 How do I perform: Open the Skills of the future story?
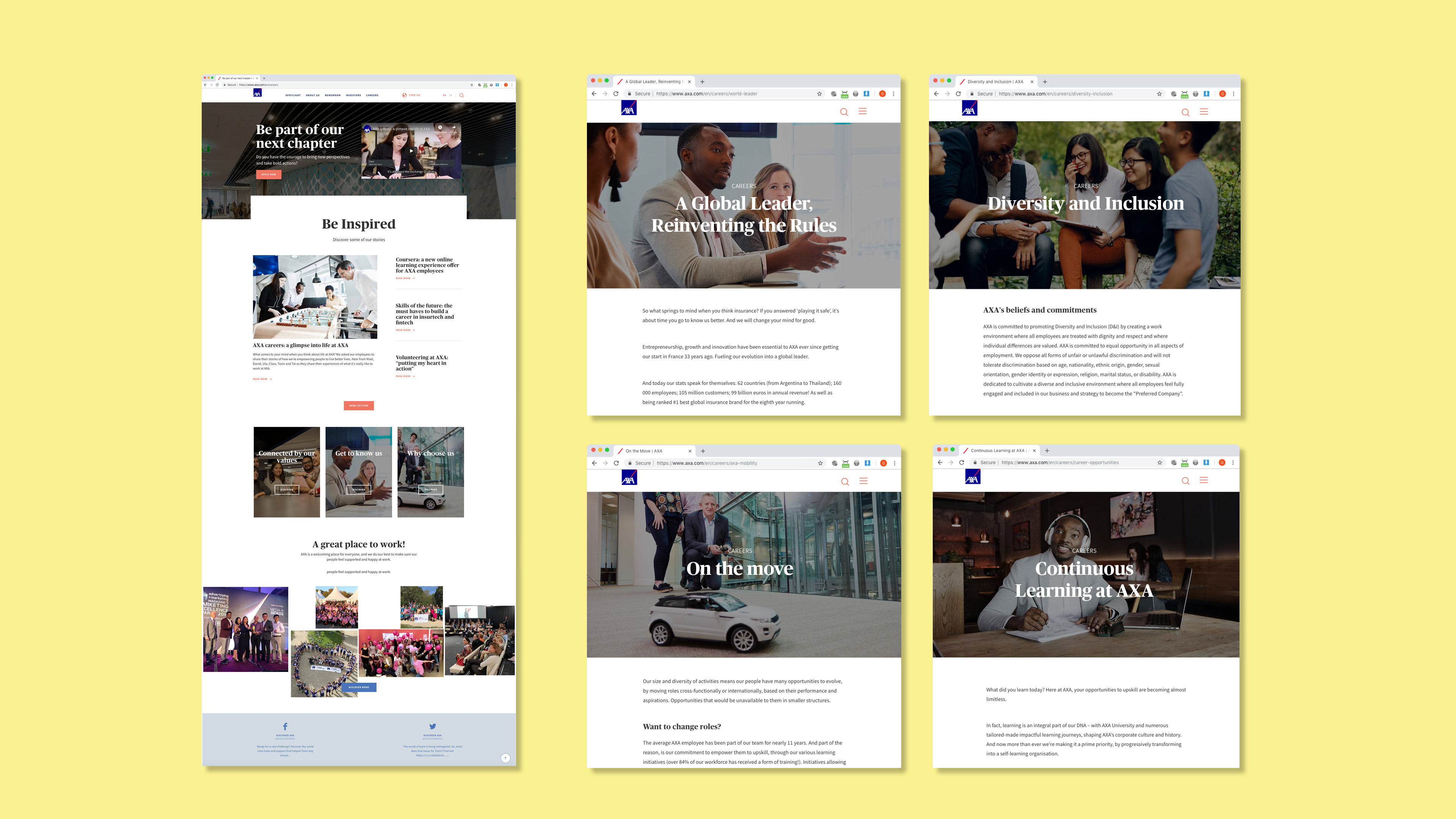pyautogui.click(x=425, y=314)
